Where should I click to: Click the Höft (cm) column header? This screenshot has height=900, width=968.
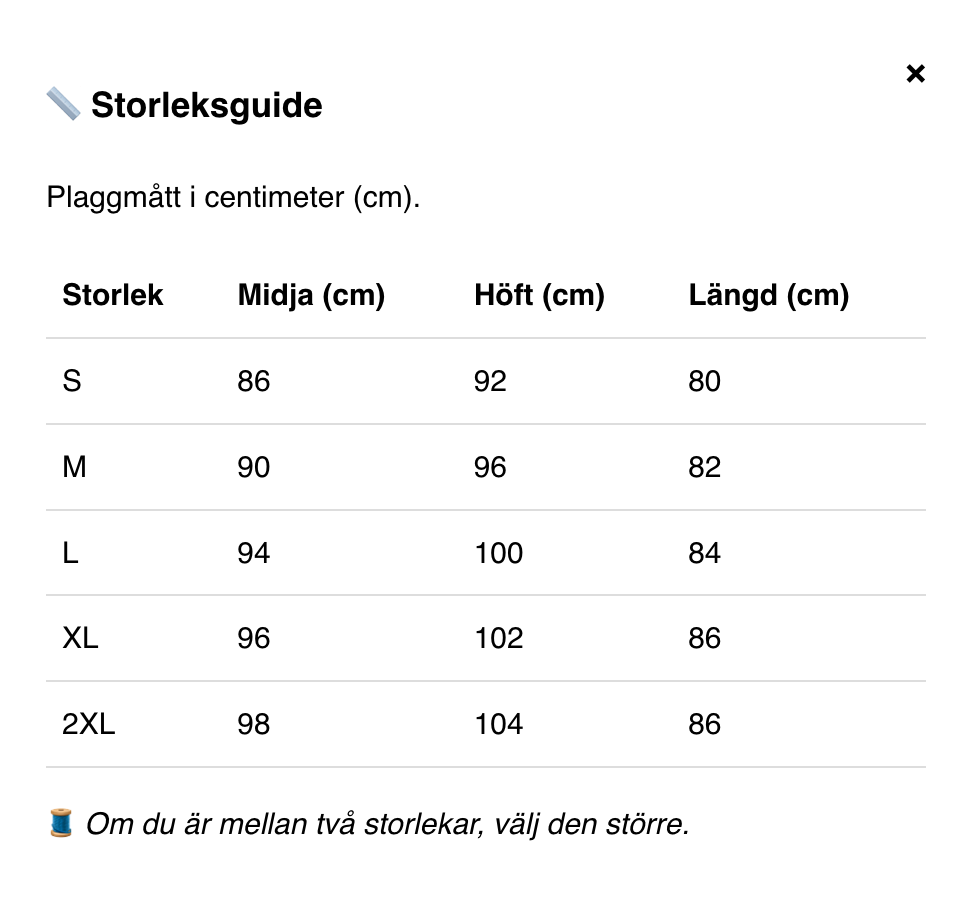point(539,295)
